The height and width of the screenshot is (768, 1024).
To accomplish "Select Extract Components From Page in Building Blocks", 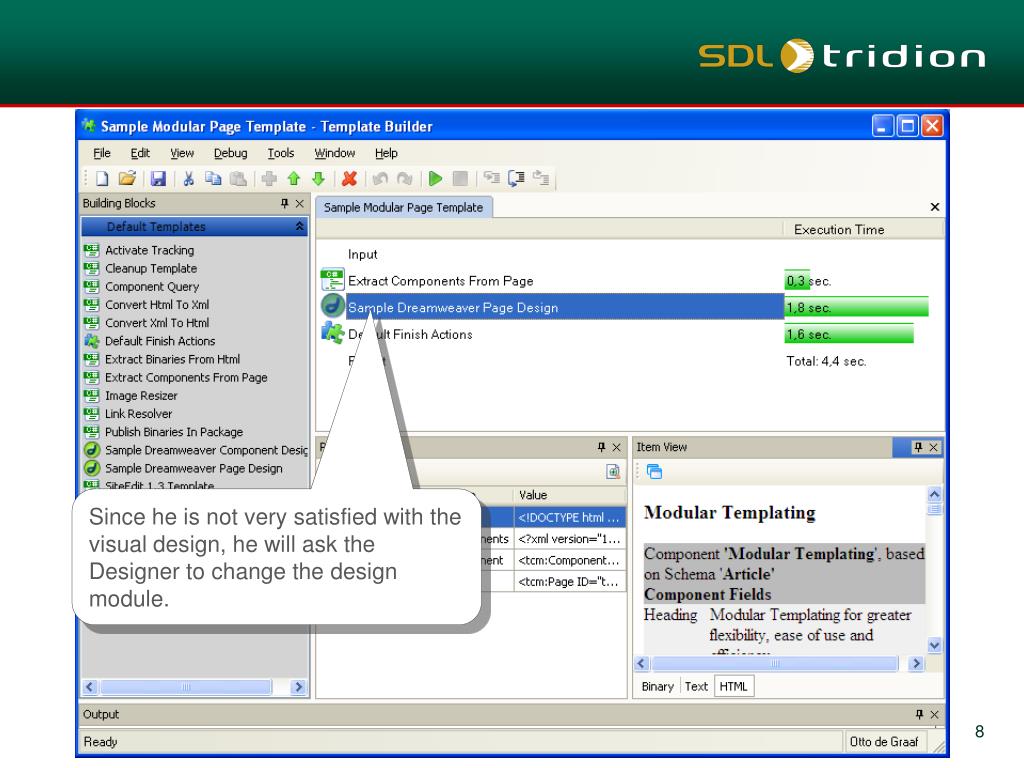I will pyautogui.click(x=186, y=377).
